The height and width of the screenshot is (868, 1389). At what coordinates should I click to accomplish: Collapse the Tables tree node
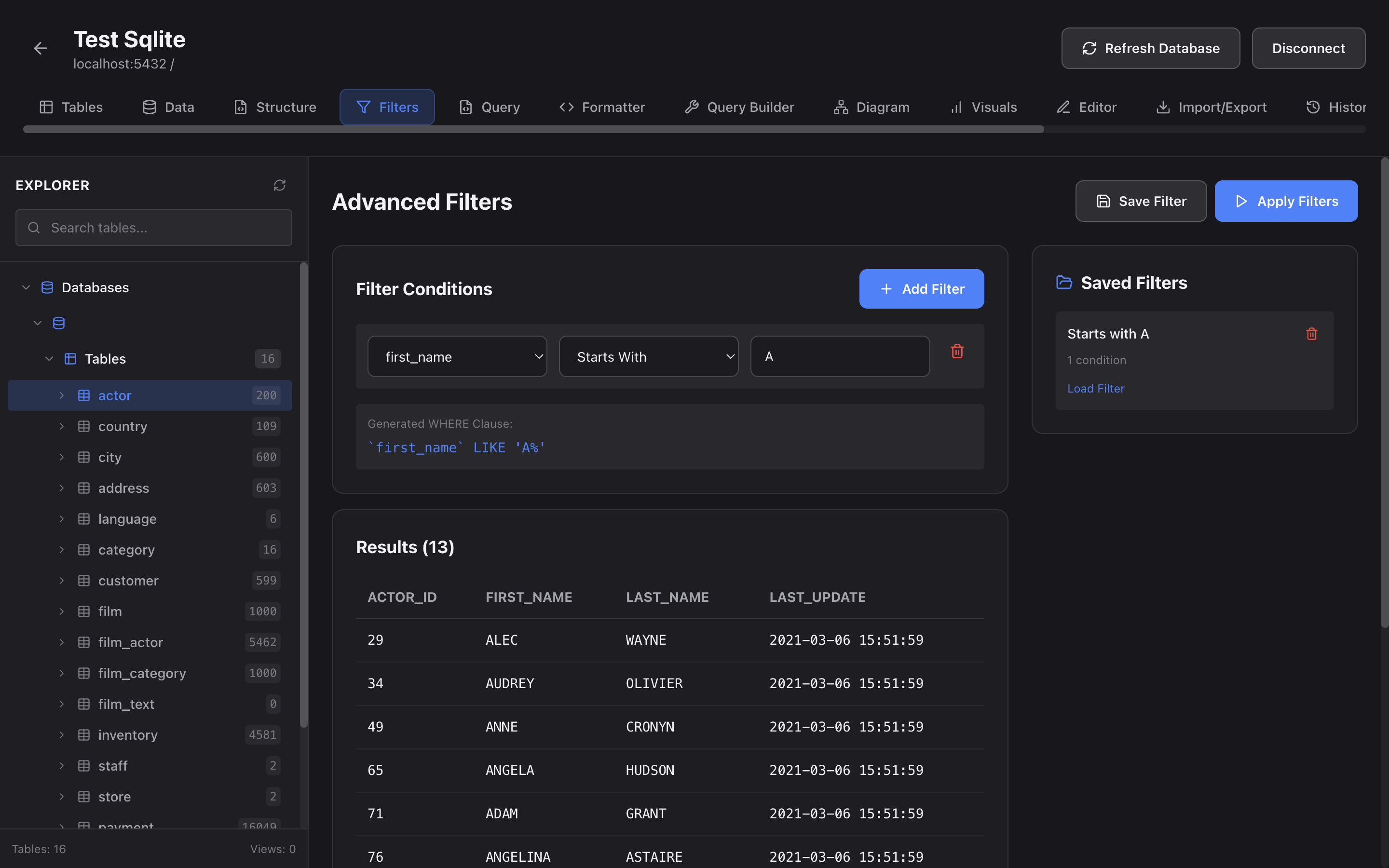click(x=49, y=358)
